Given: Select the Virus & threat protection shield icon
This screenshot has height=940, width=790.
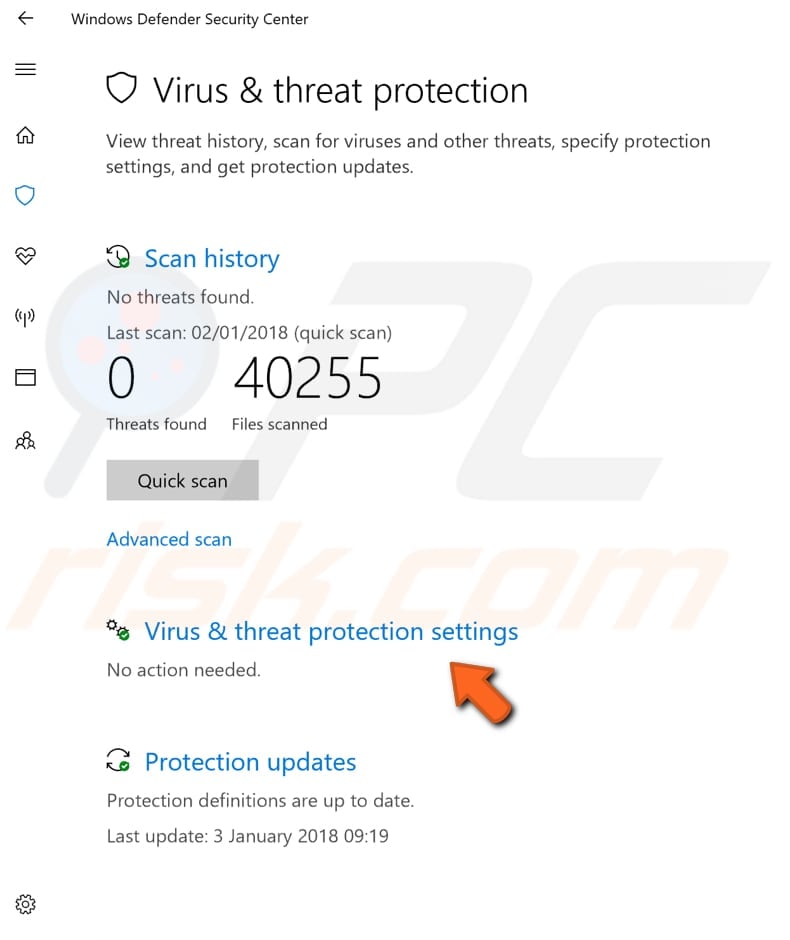Looking at the screenshot, I should click(25, 196).
